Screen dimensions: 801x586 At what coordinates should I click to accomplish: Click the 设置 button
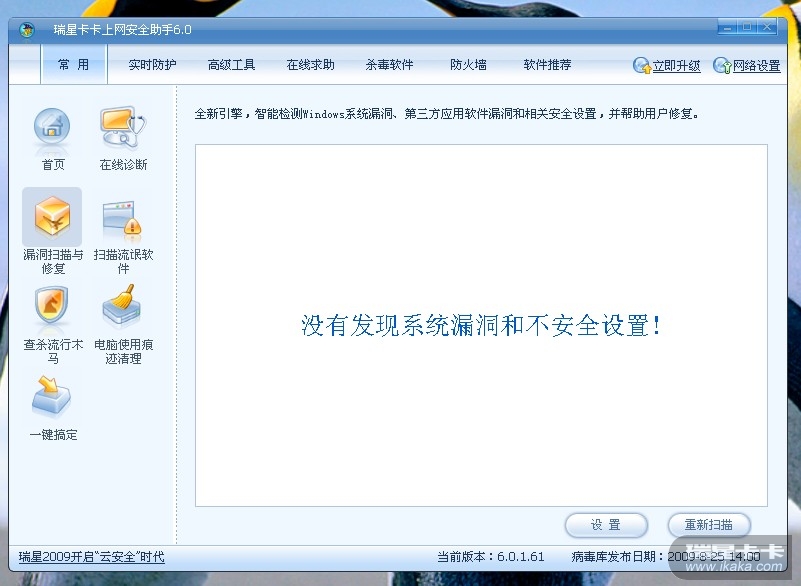(x=606, y=525)
